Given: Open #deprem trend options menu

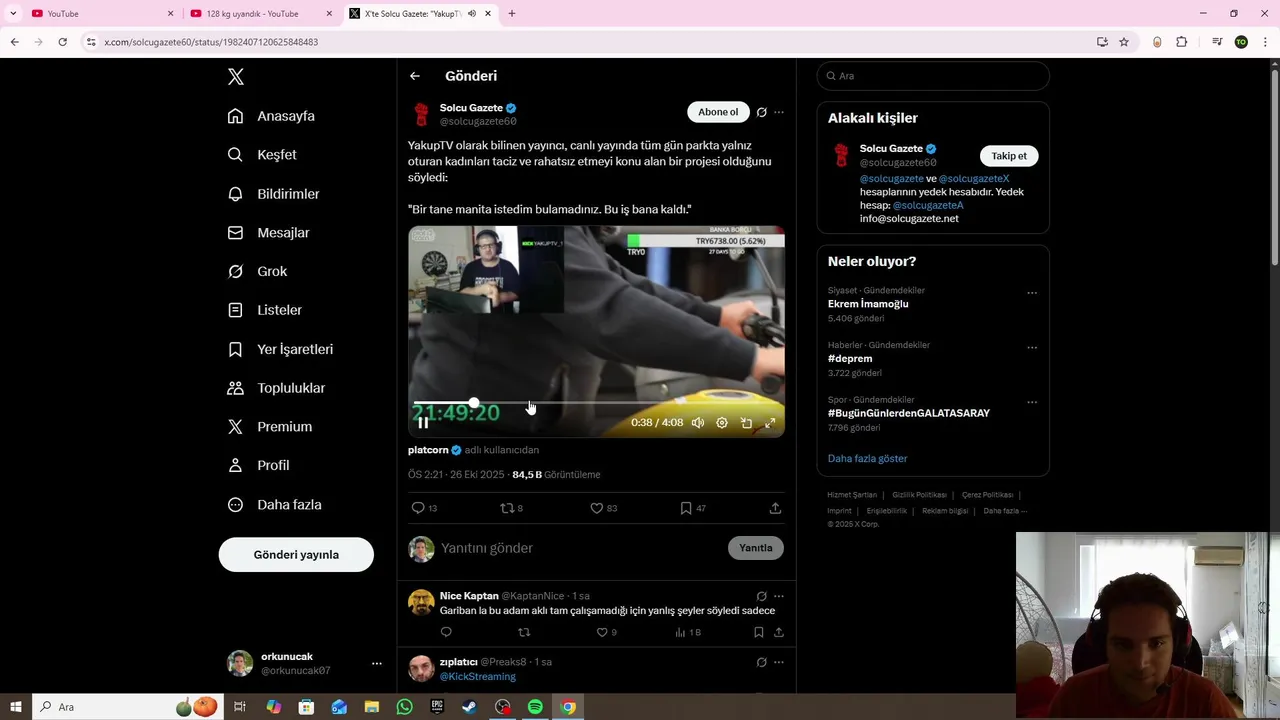Looking at the screenshot, I should (x=1032, y=348).
